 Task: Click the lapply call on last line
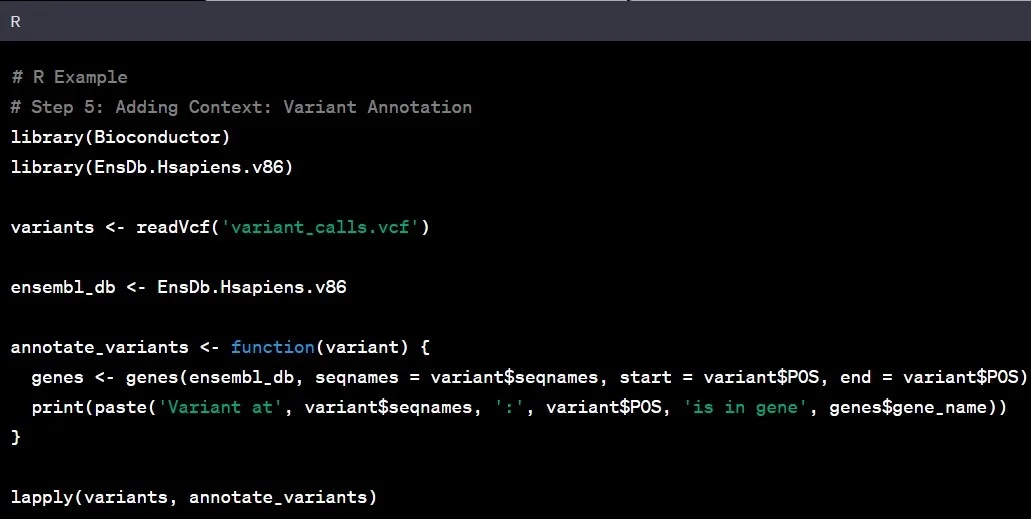194,497
